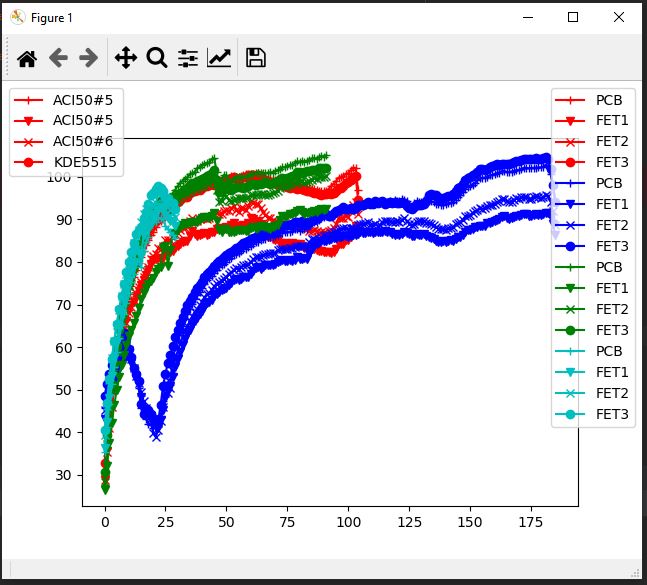Click the x-axis tick label 50
Viewport: 647px width, 585px height.
pos(226,522)
